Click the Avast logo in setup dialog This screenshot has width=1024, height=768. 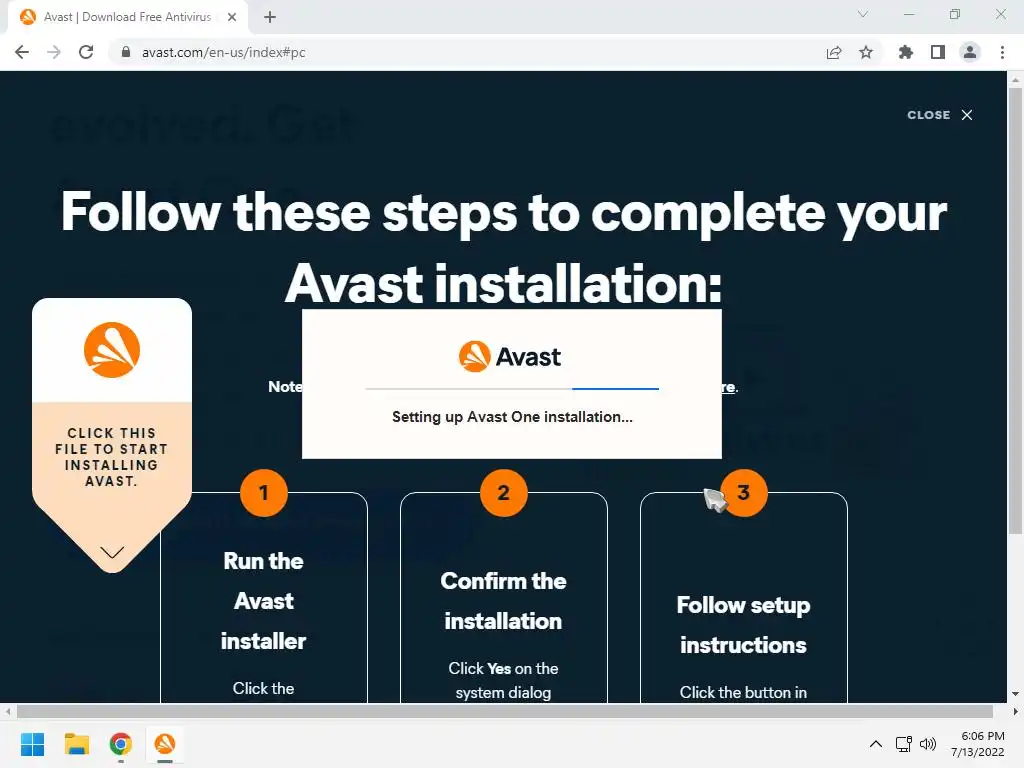[509, 357]
